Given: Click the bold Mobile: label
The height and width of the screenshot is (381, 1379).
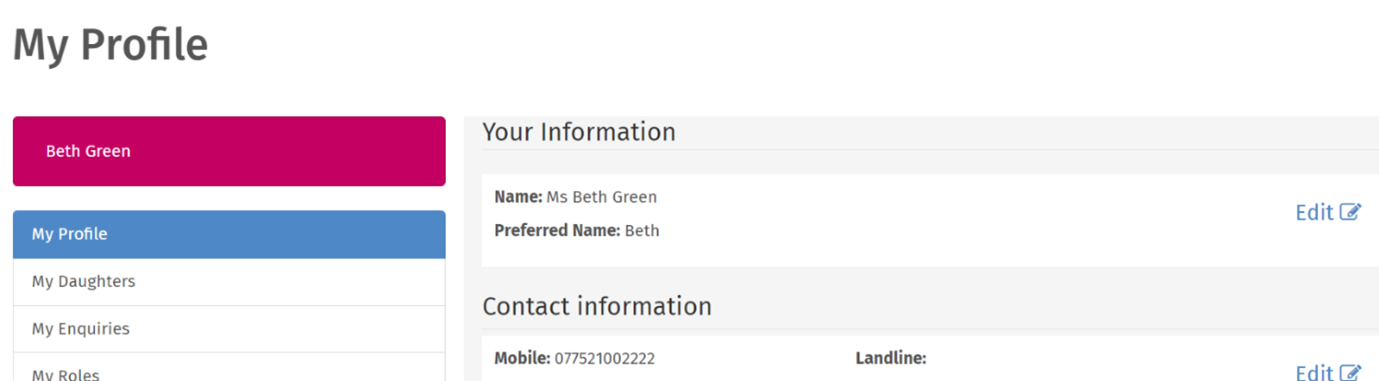Looking at the screenshot, I should click(x=522, y=358).
